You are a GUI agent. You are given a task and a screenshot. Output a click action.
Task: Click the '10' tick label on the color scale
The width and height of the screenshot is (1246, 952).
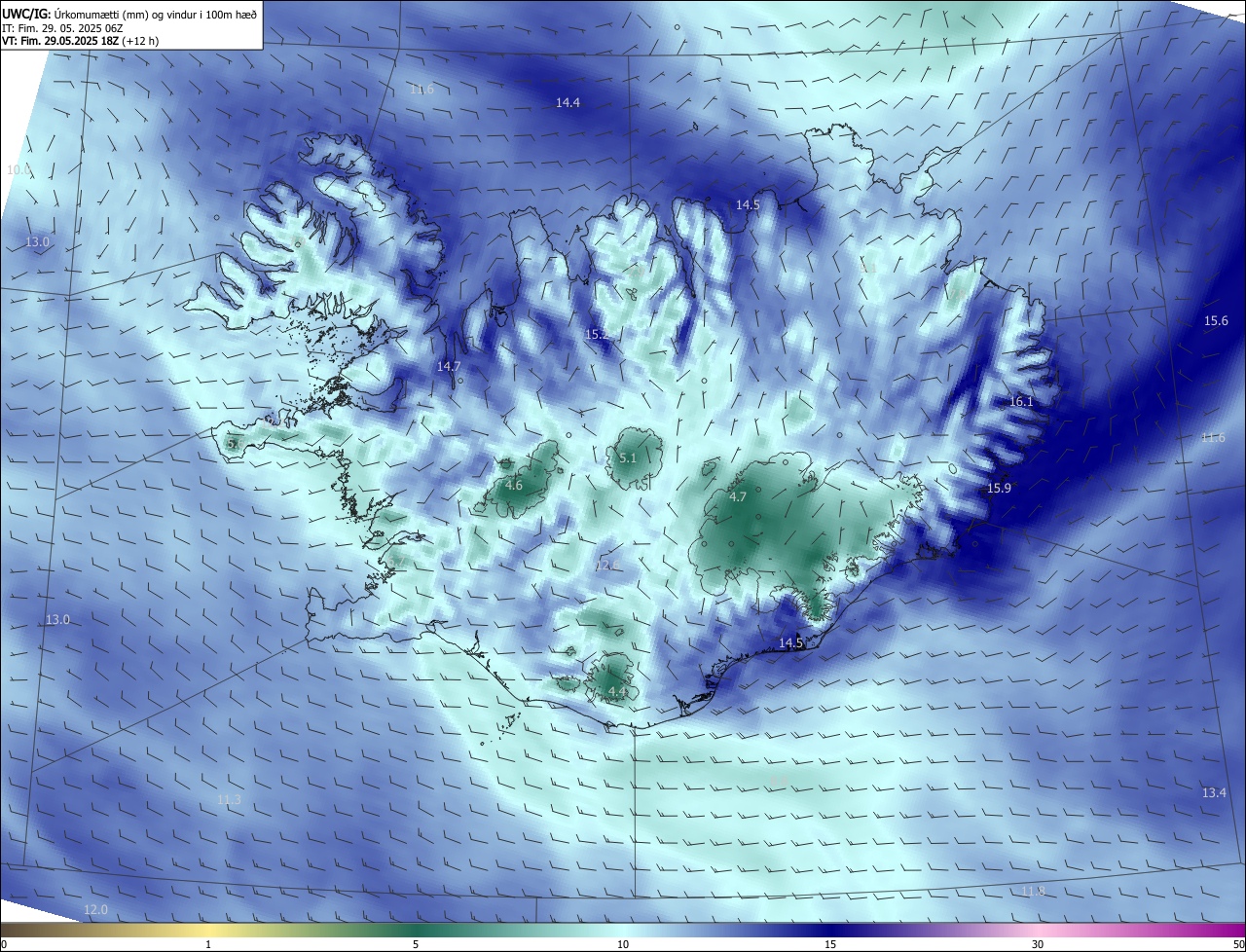click(x=623, y=944)
